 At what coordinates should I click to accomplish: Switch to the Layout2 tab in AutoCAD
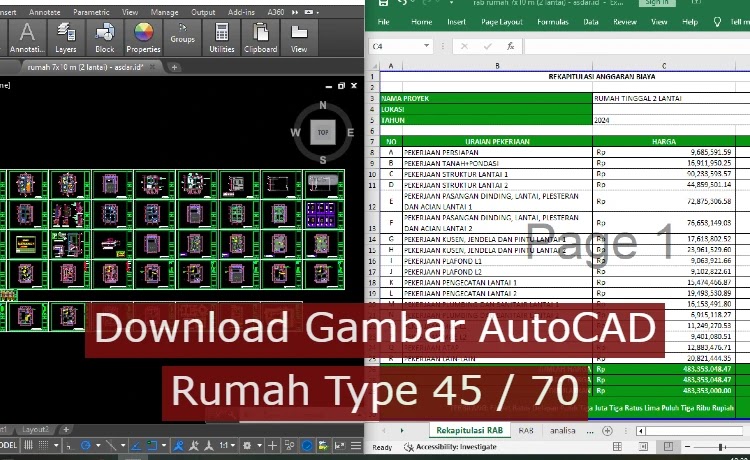tap(35, 429)
